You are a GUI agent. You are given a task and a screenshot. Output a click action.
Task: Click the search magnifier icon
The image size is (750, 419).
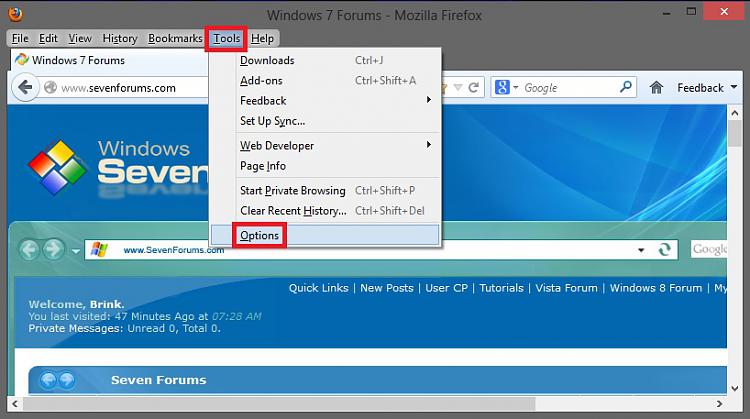(626, 87)
